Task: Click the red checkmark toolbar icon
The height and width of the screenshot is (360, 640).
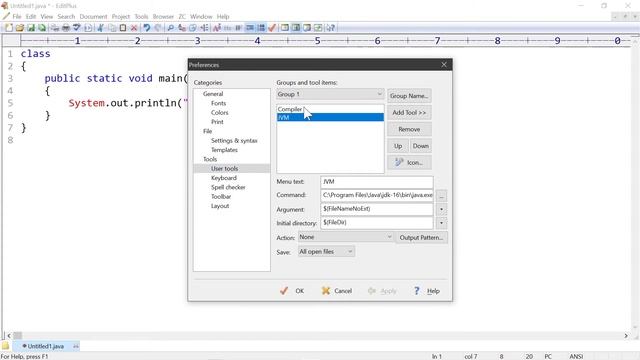Action: 272,28
